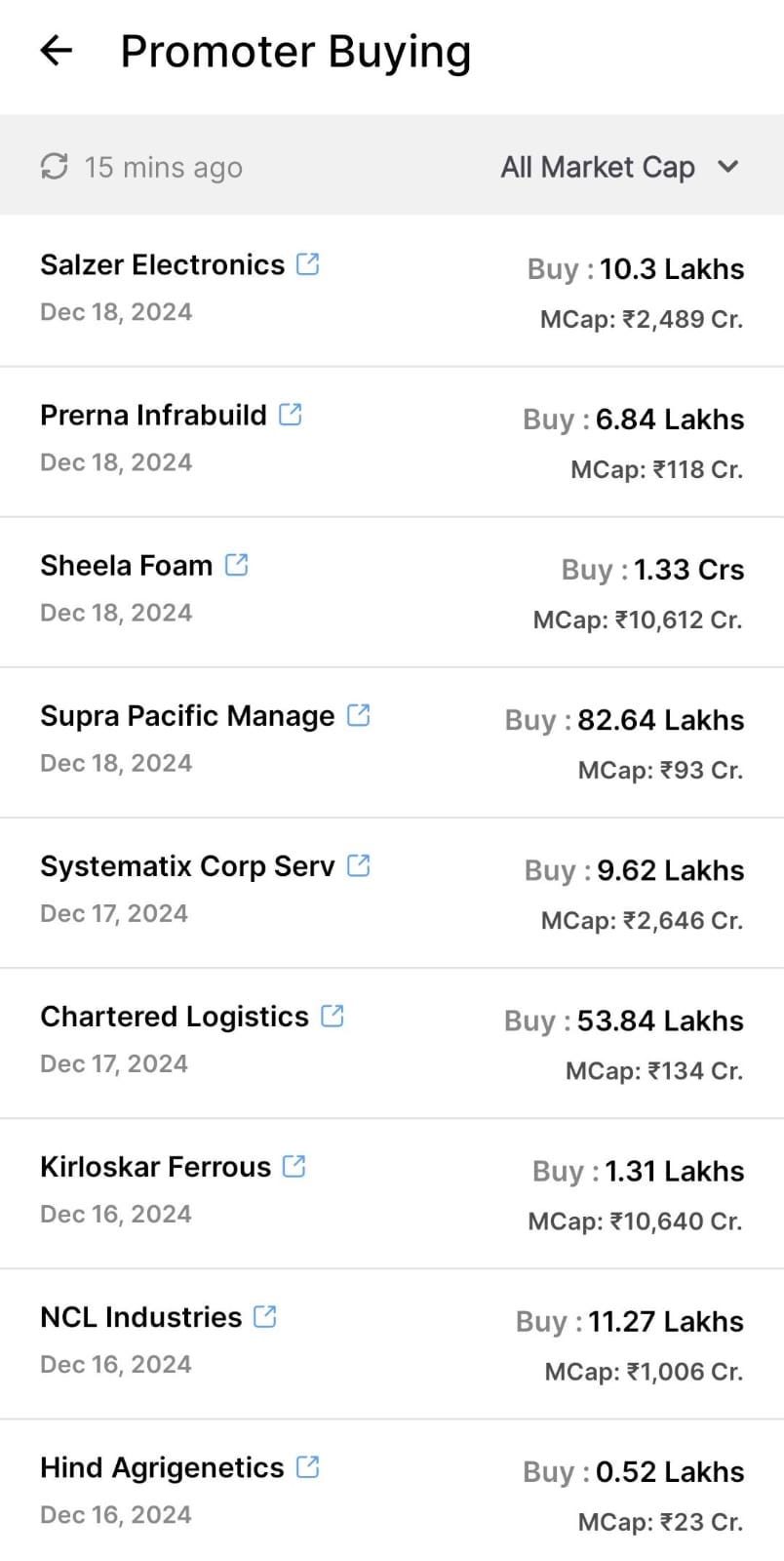Tap the NCL Industries company name
The height and width of the screenshot is (1561, 784).
pyautogui.click(x=140, y=1317)
